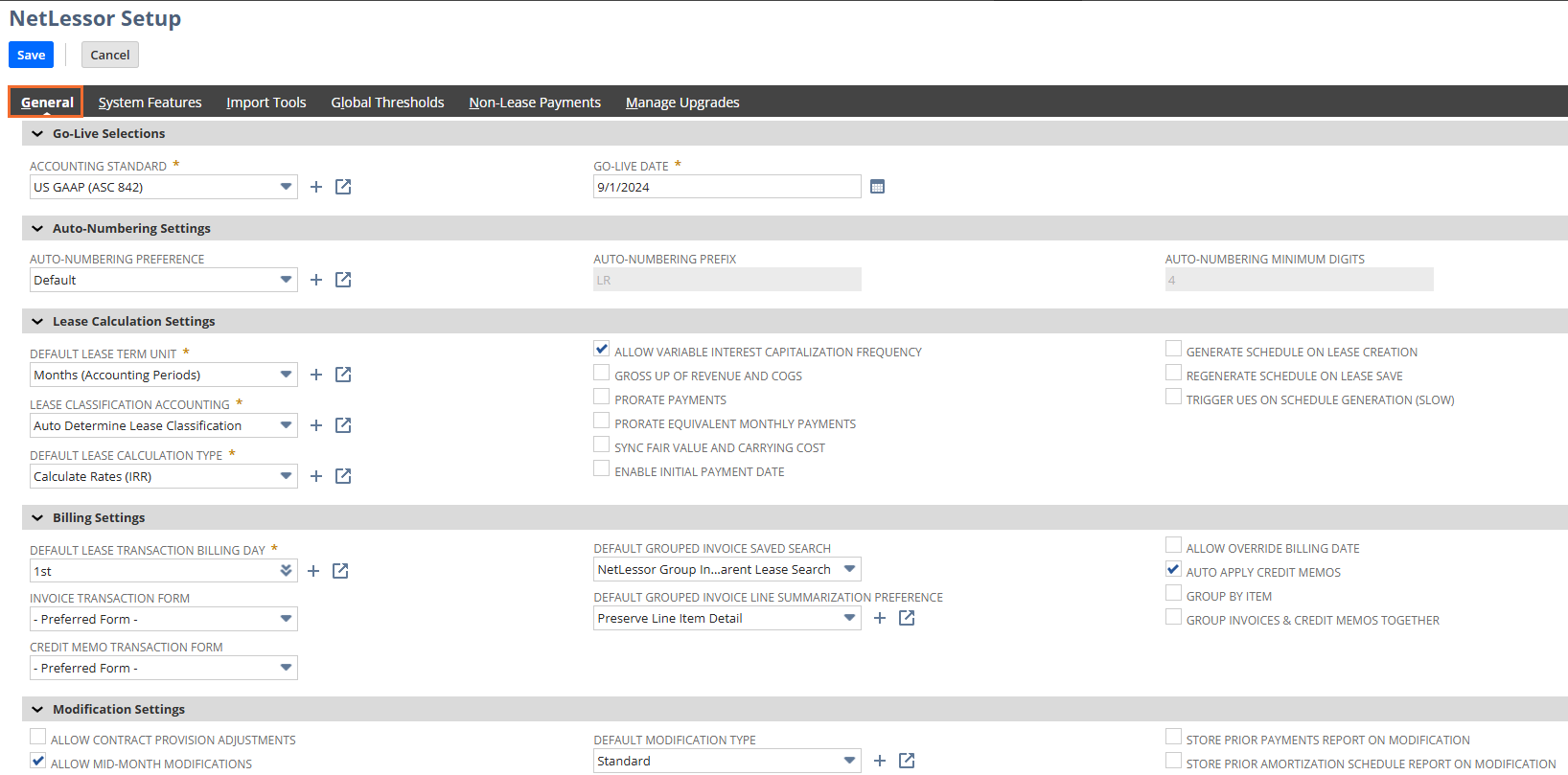Collapse Modification Settings section
This screenshot has width=1568, height=775.
coord(37,710)
